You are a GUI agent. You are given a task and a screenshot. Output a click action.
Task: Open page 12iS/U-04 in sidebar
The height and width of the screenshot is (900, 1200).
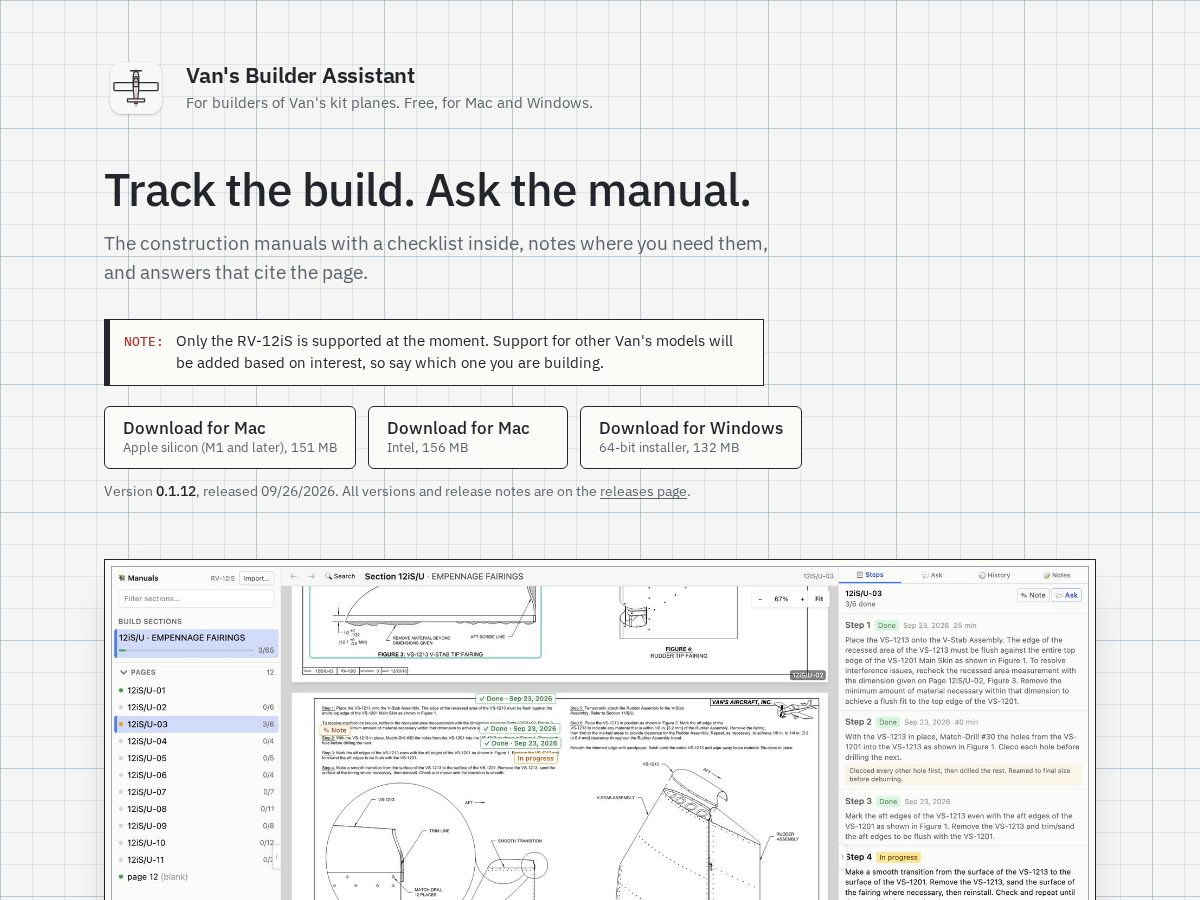pyautogui.click(x=196, y=741)
